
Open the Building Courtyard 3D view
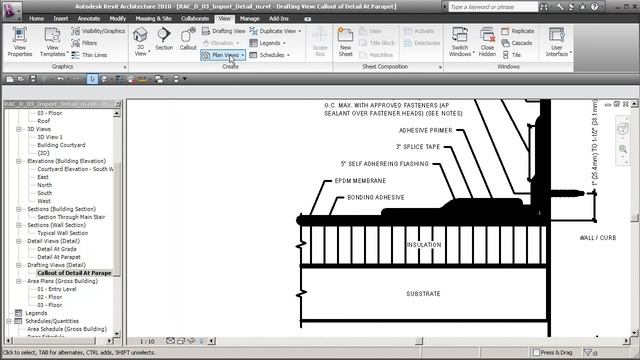coord(61,145)
